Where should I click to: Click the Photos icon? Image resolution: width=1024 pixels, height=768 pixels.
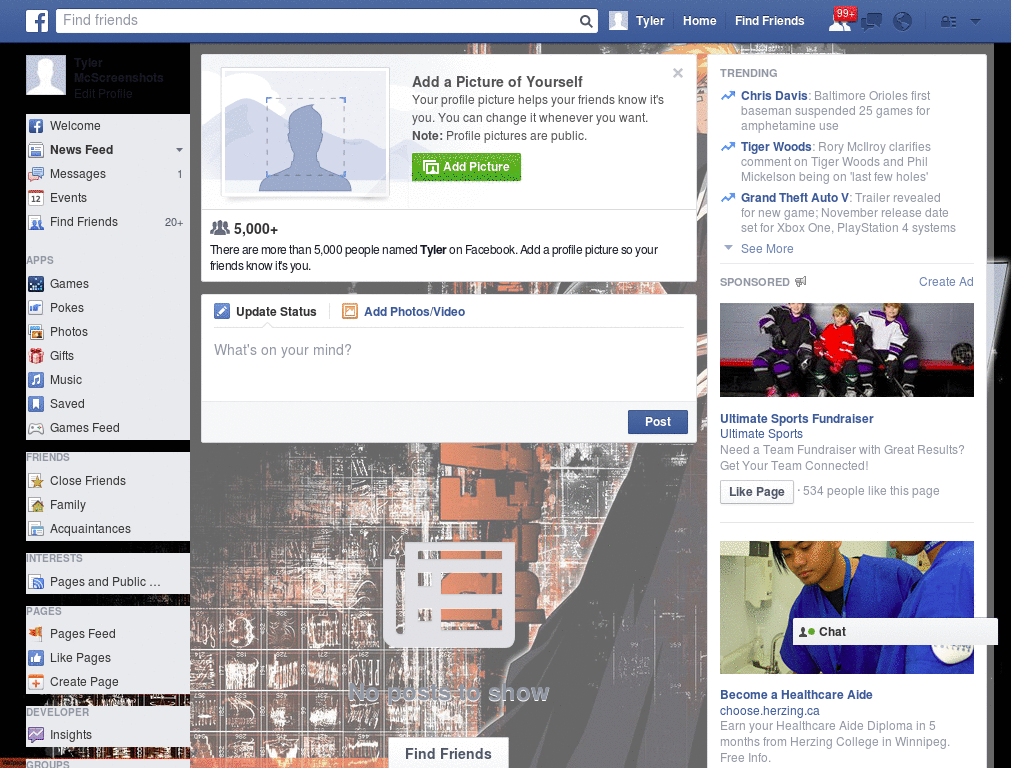coord(36,332)
